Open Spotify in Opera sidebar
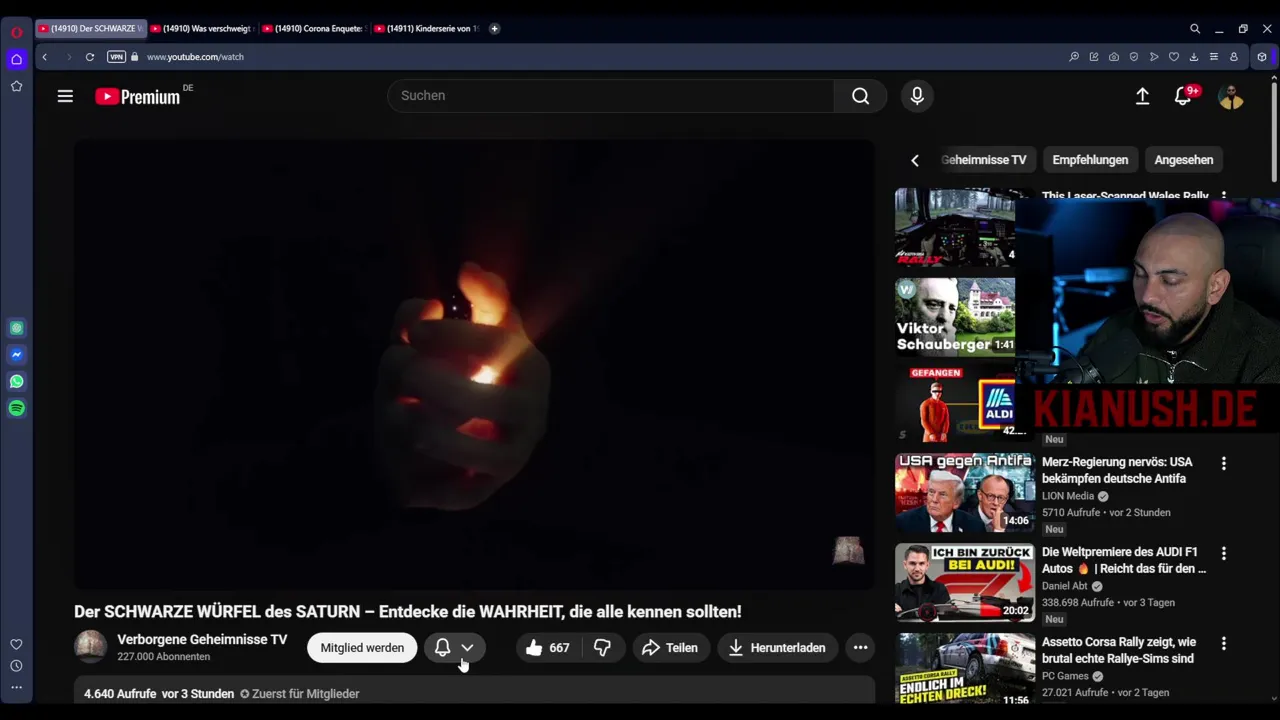The height and width of the screenshot is (720, 1280). pos(16,408)
